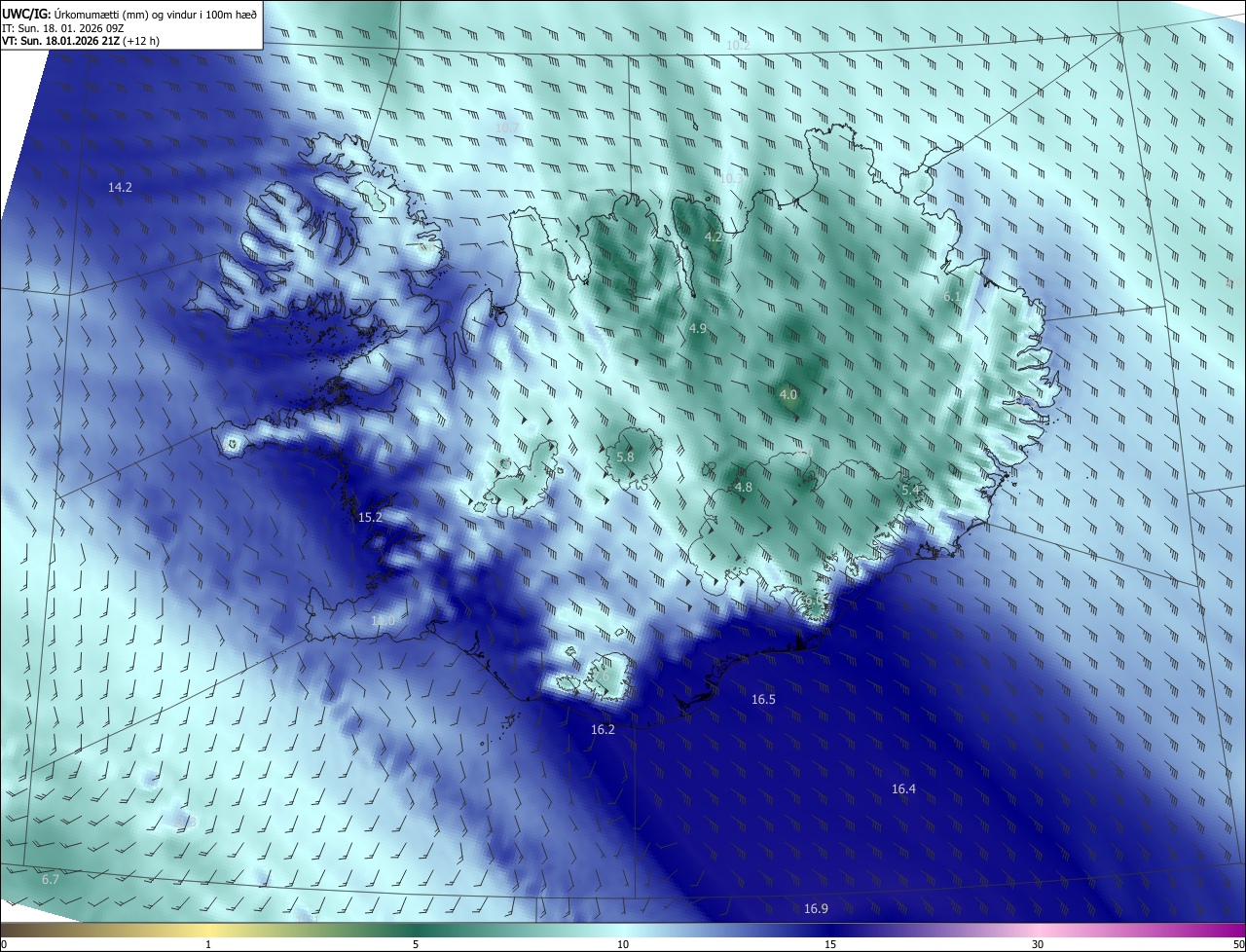Click the 10.2 value label on the map
The image size is (1246, 952).
(x=738, y=46)
